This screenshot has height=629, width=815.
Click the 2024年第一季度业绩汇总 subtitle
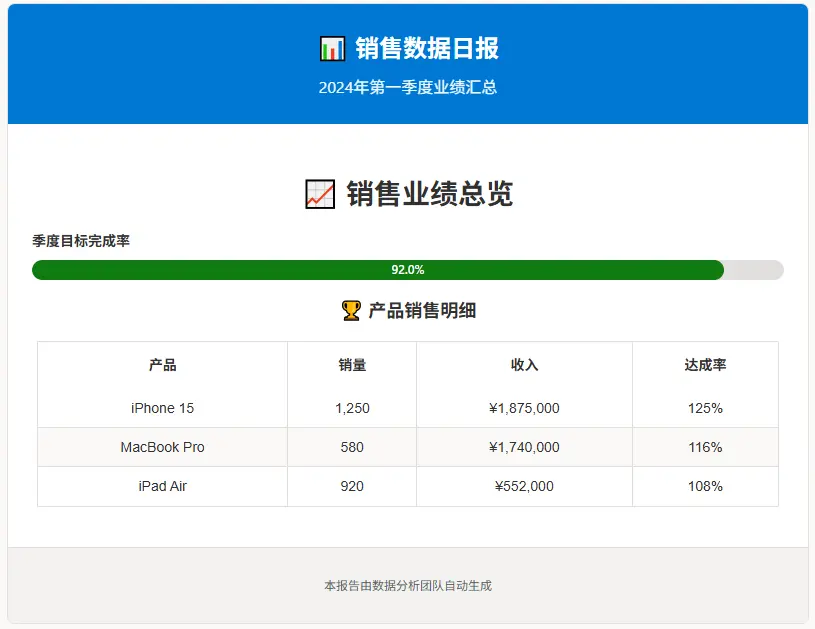pos(408,87)
